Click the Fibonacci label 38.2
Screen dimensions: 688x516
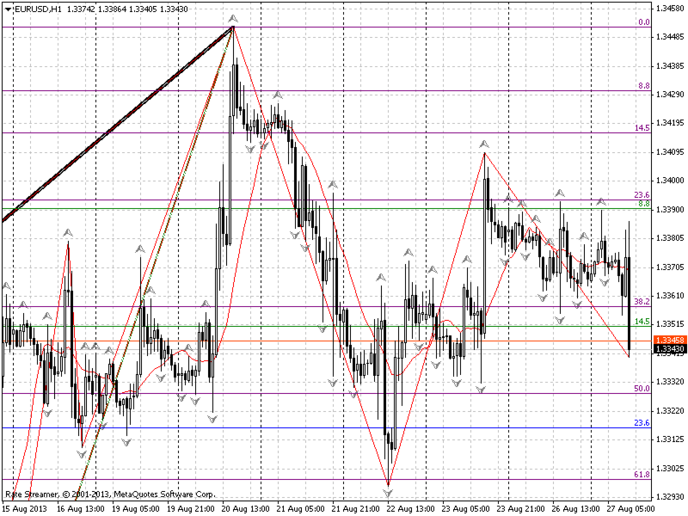[642, 301]
